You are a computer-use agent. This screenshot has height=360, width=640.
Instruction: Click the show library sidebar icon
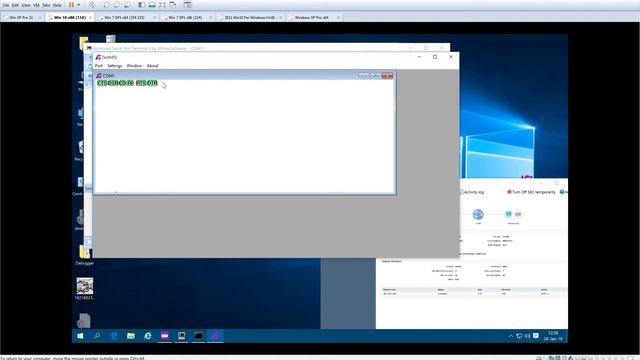tap(141, 5)
